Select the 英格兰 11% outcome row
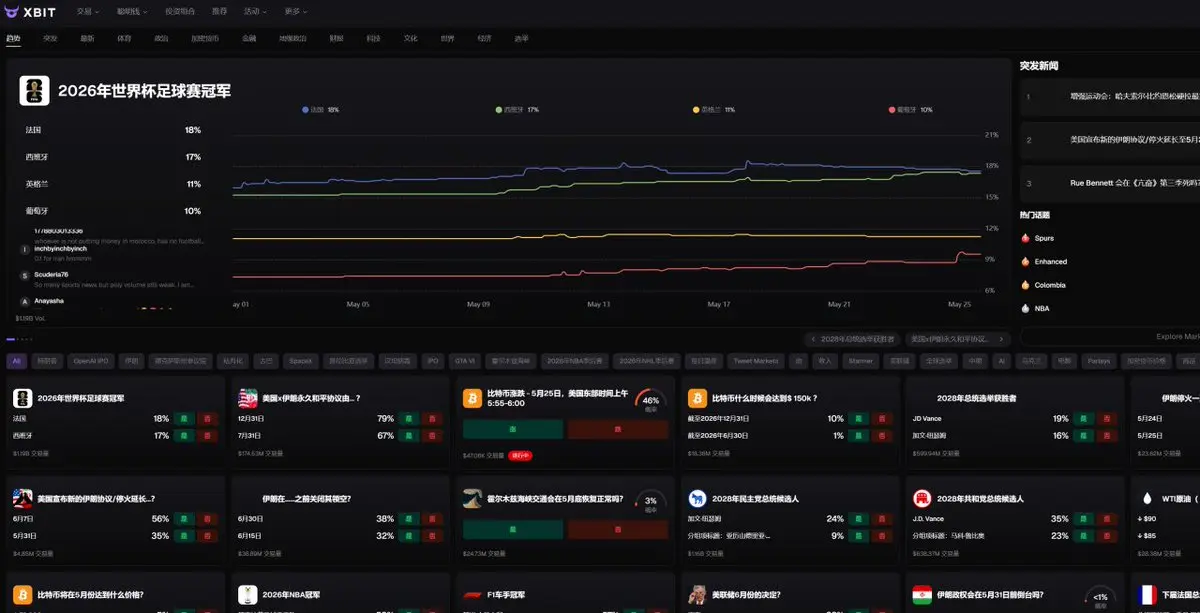The height and width of the screenshot is (613, 1200). point(113,184)
